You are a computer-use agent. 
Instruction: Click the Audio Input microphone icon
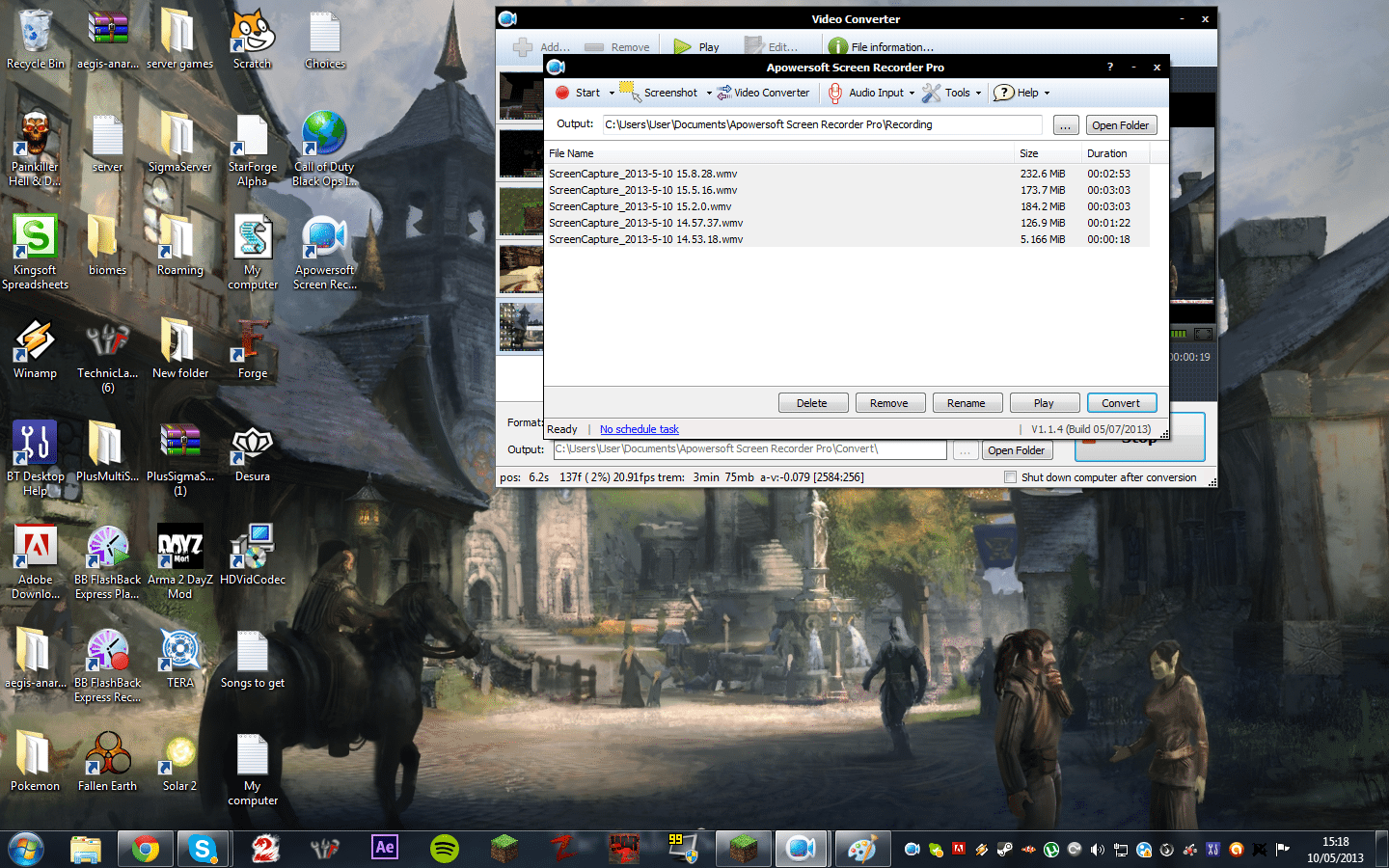(x=835, y=93)
